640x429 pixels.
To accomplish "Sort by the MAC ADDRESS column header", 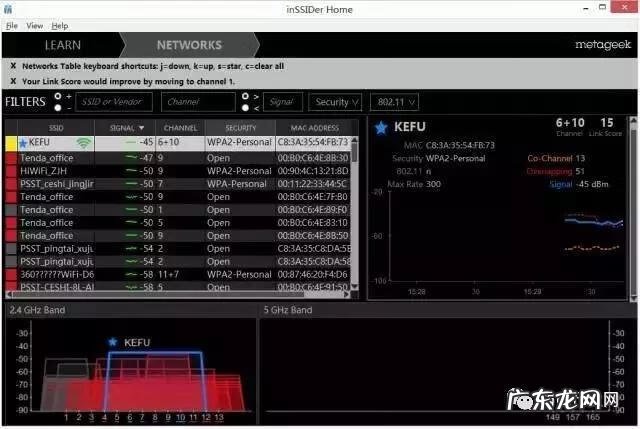I will click(x=314, y=128).
